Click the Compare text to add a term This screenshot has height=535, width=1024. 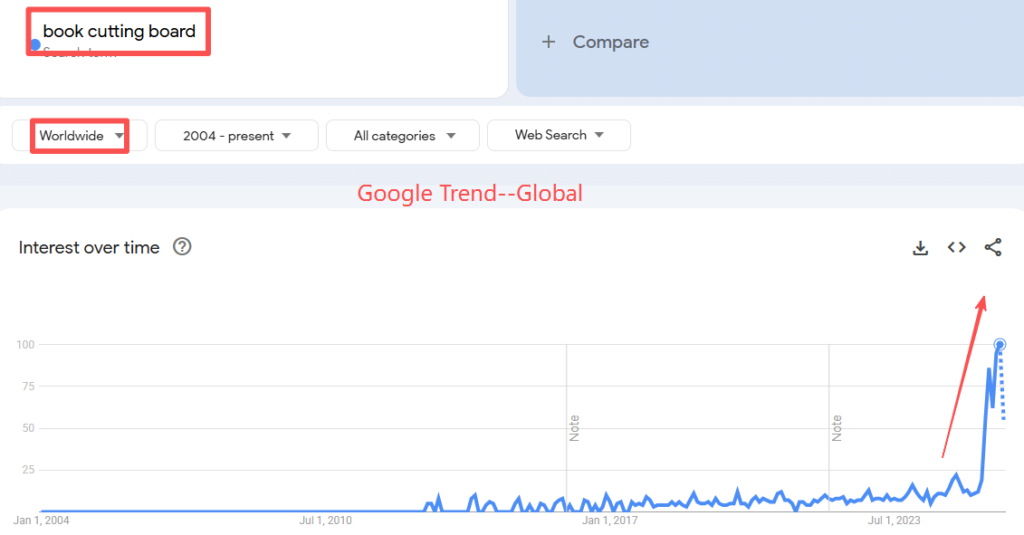610,42
